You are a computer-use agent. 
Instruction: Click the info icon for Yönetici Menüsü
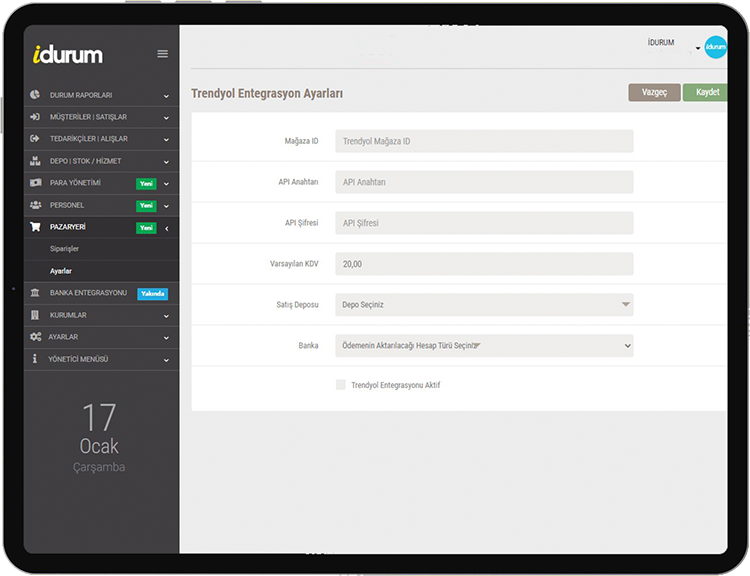pos(34,358)
